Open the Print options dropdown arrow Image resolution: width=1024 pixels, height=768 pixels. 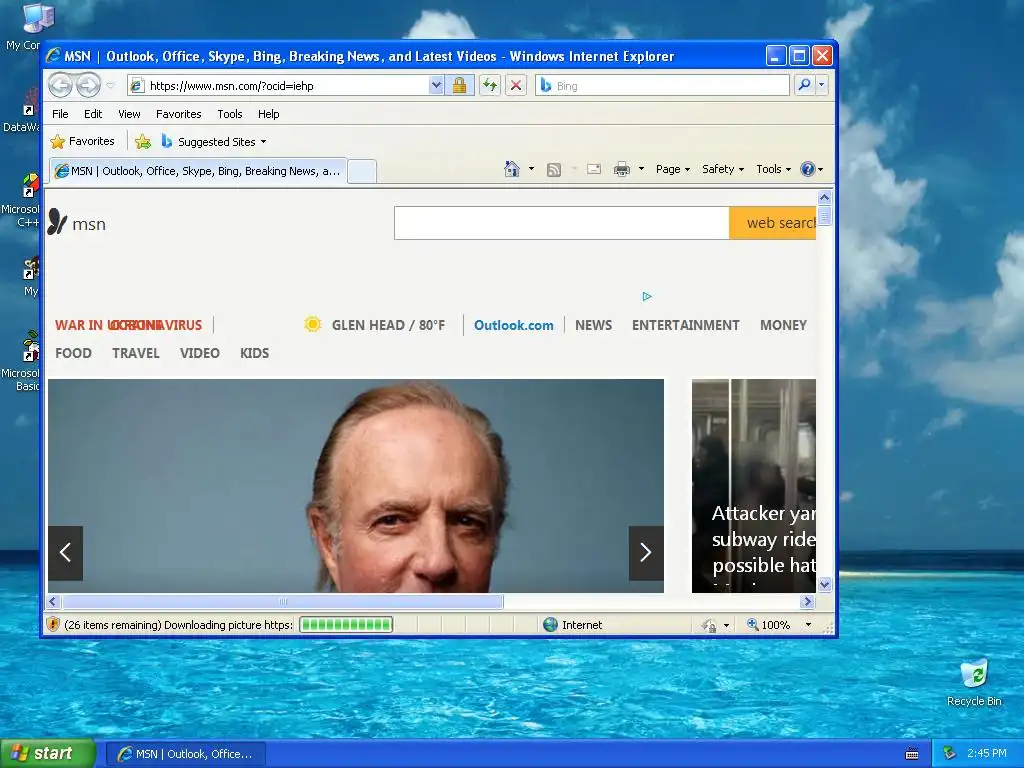[641, 169]
